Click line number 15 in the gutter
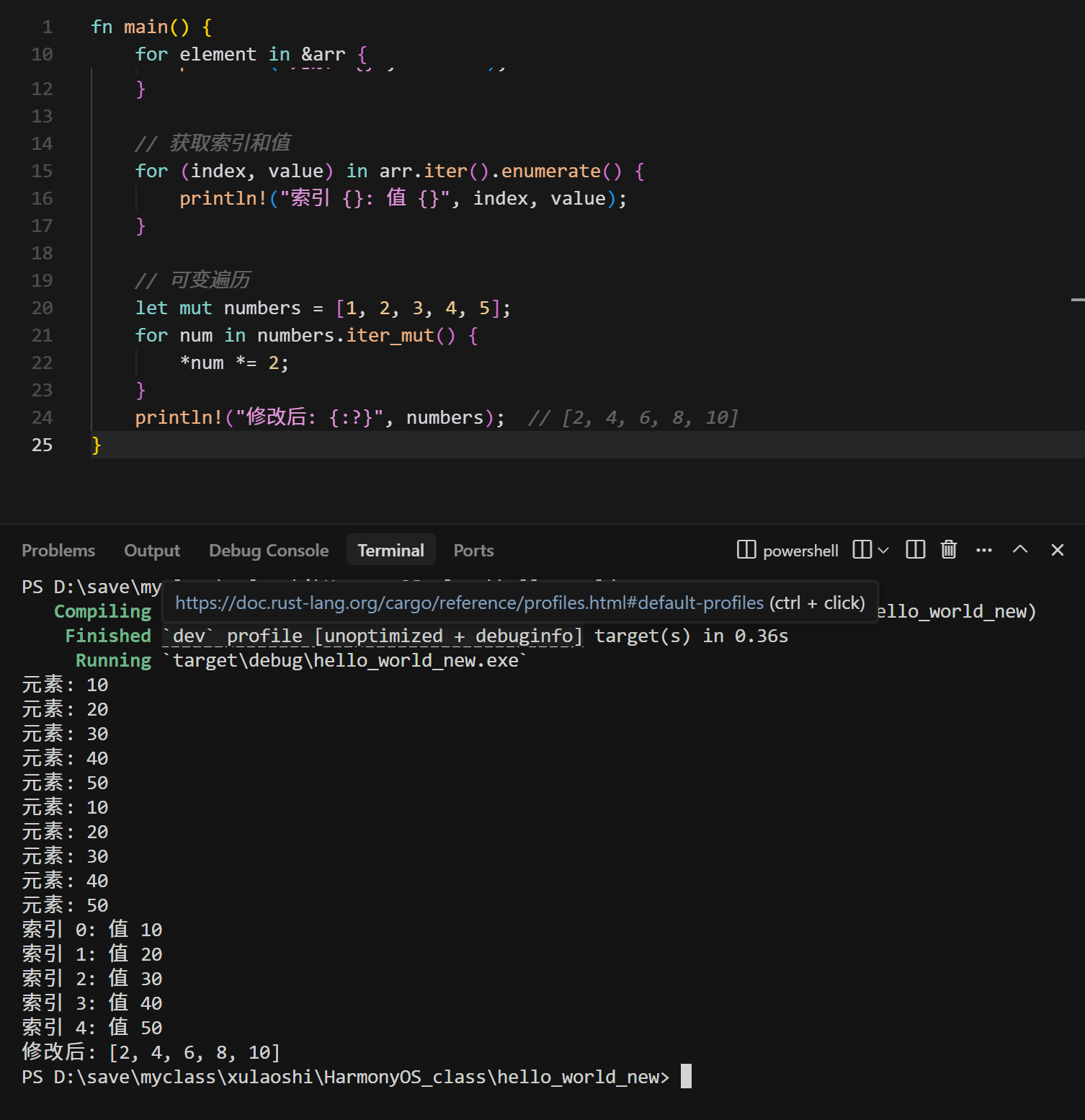 [x=42, y=172]
